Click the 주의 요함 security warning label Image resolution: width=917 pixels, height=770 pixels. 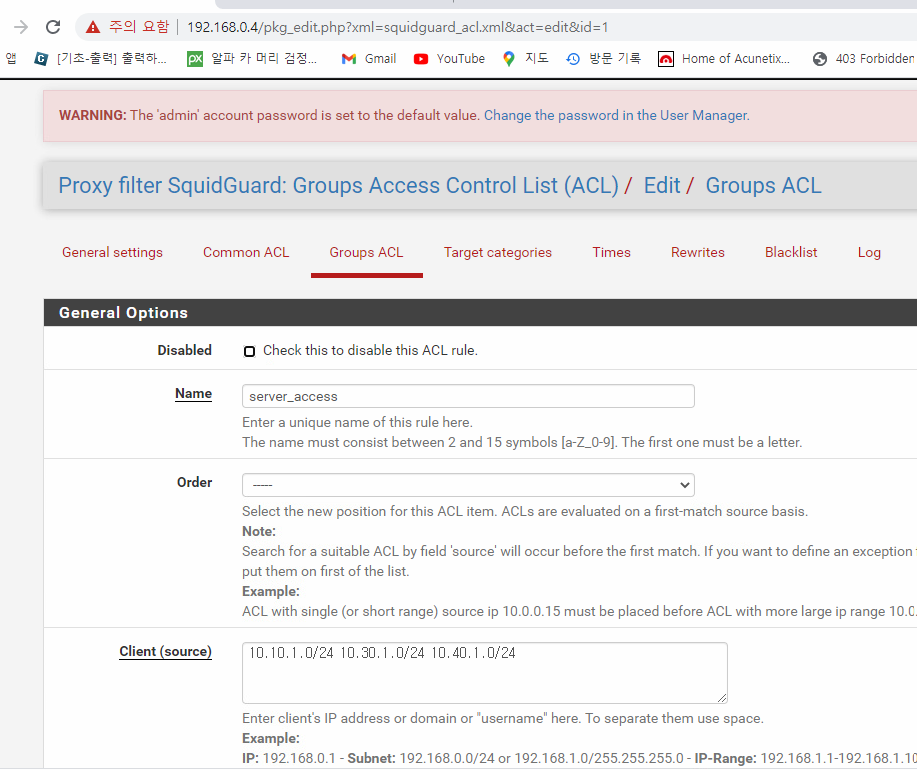[x=139, y=27]
